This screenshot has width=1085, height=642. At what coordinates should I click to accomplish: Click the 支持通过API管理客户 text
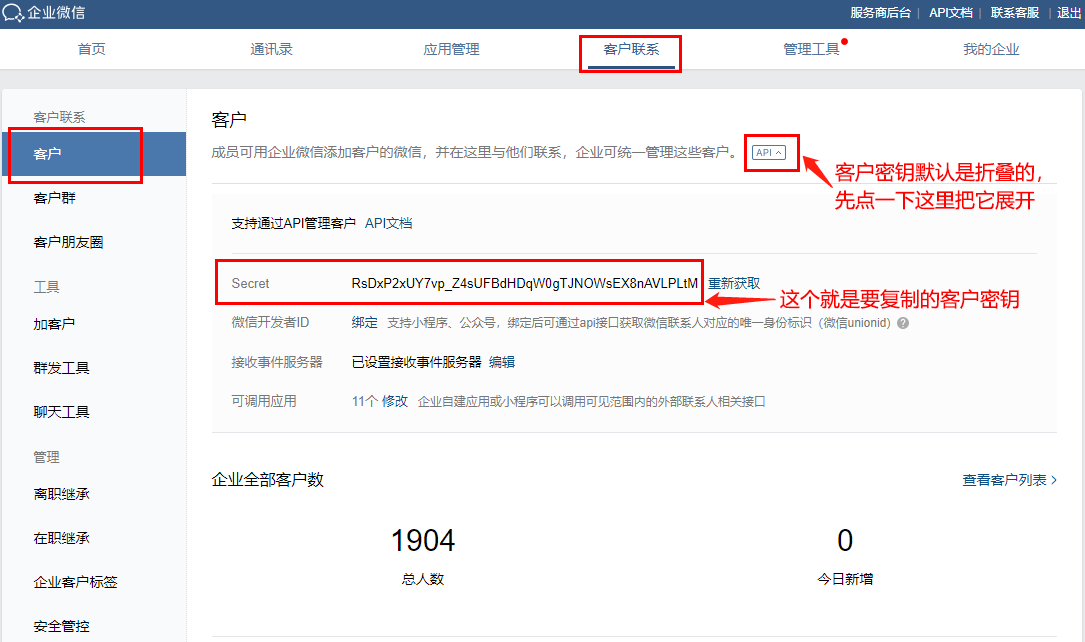coord(293,223)
